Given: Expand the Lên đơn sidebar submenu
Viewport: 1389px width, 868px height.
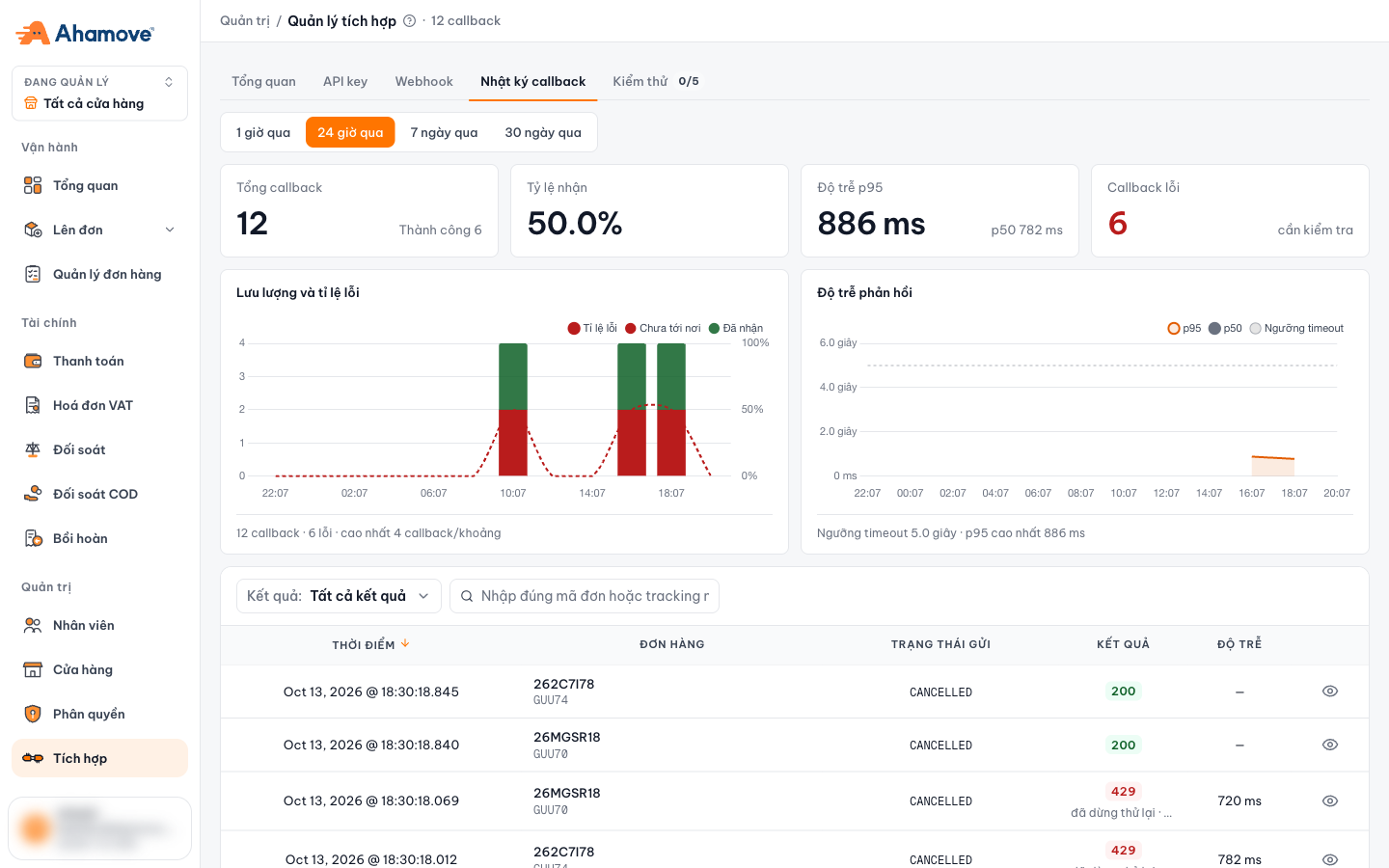Looking at the screenshot, I should coord(170,230).
